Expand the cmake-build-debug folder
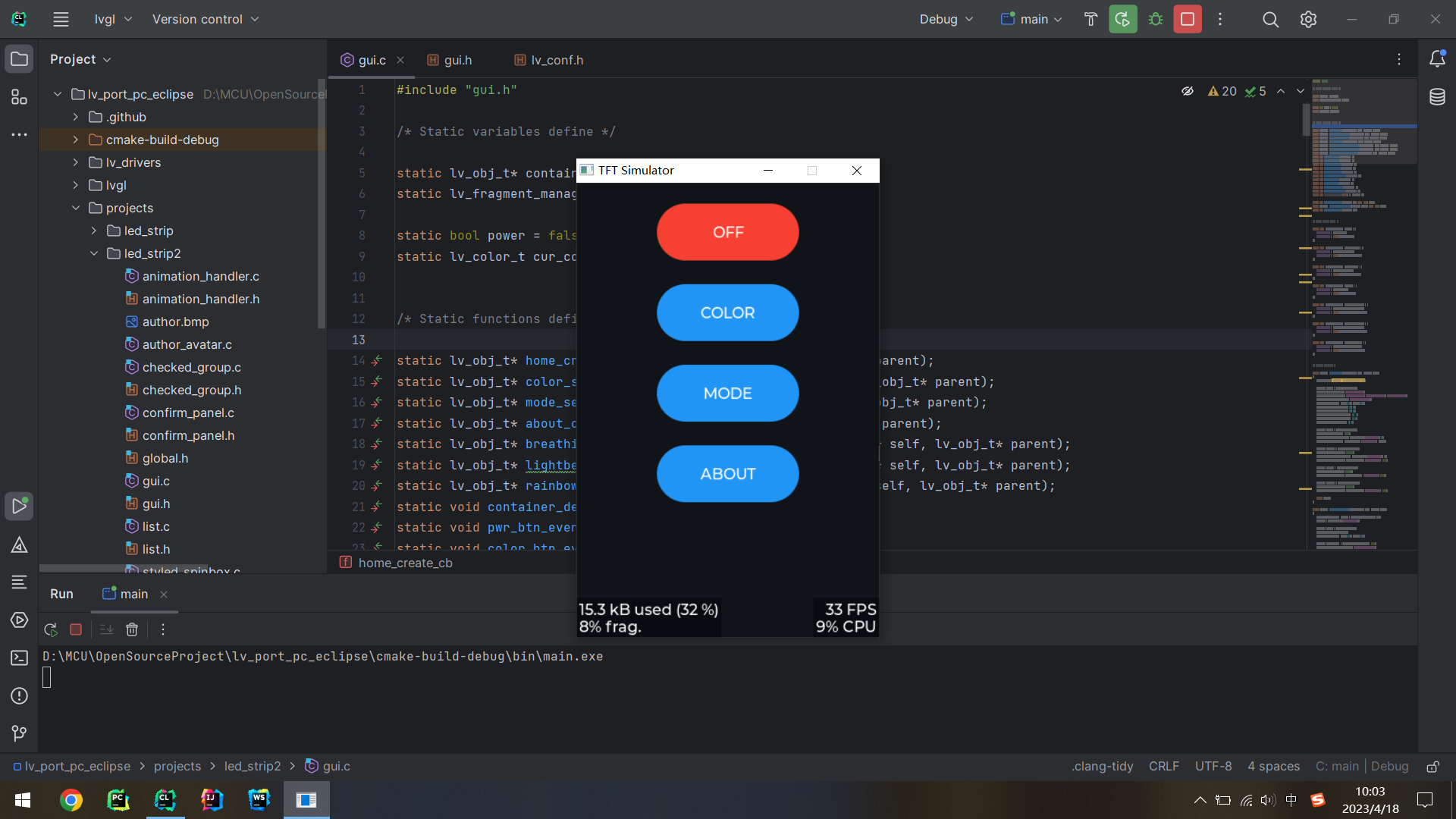 point(75,140)
